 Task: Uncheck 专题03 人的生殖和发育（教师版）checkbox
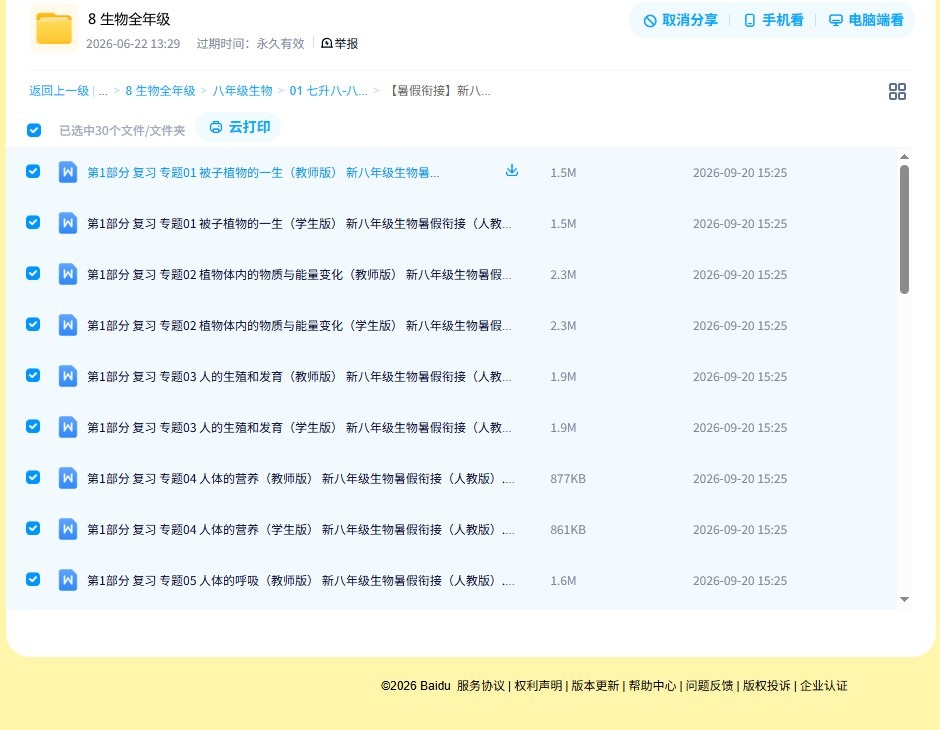click(33, 375)
